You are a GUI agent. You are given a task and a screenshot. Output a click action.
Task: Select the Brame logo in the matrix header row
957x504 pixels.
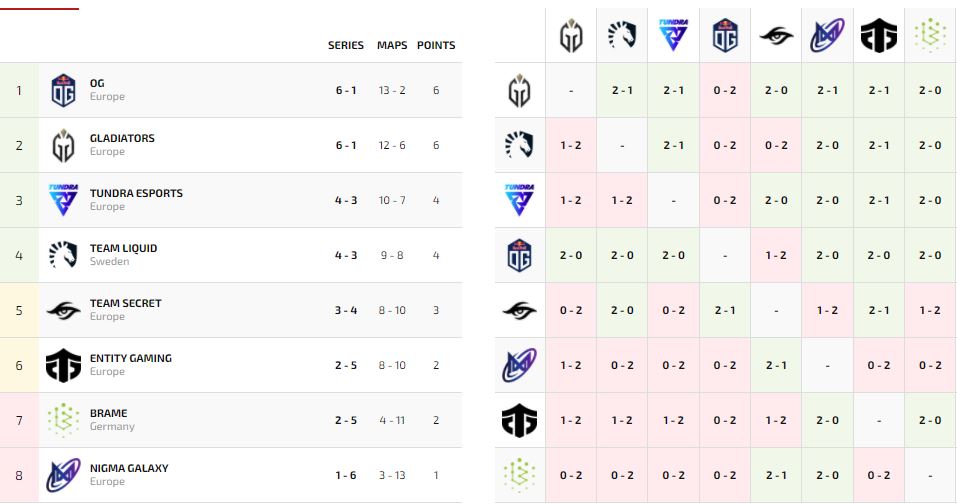(x=930, y=36)
